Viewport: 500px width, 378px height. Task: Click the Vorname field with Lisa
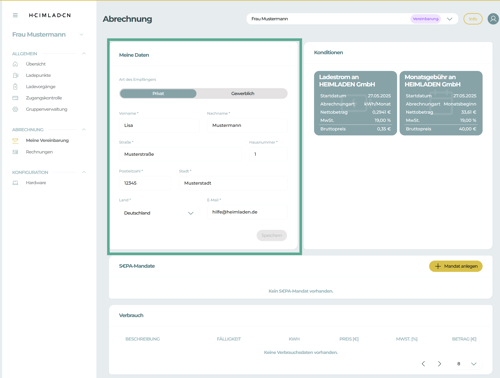click(x=159, y=125)
